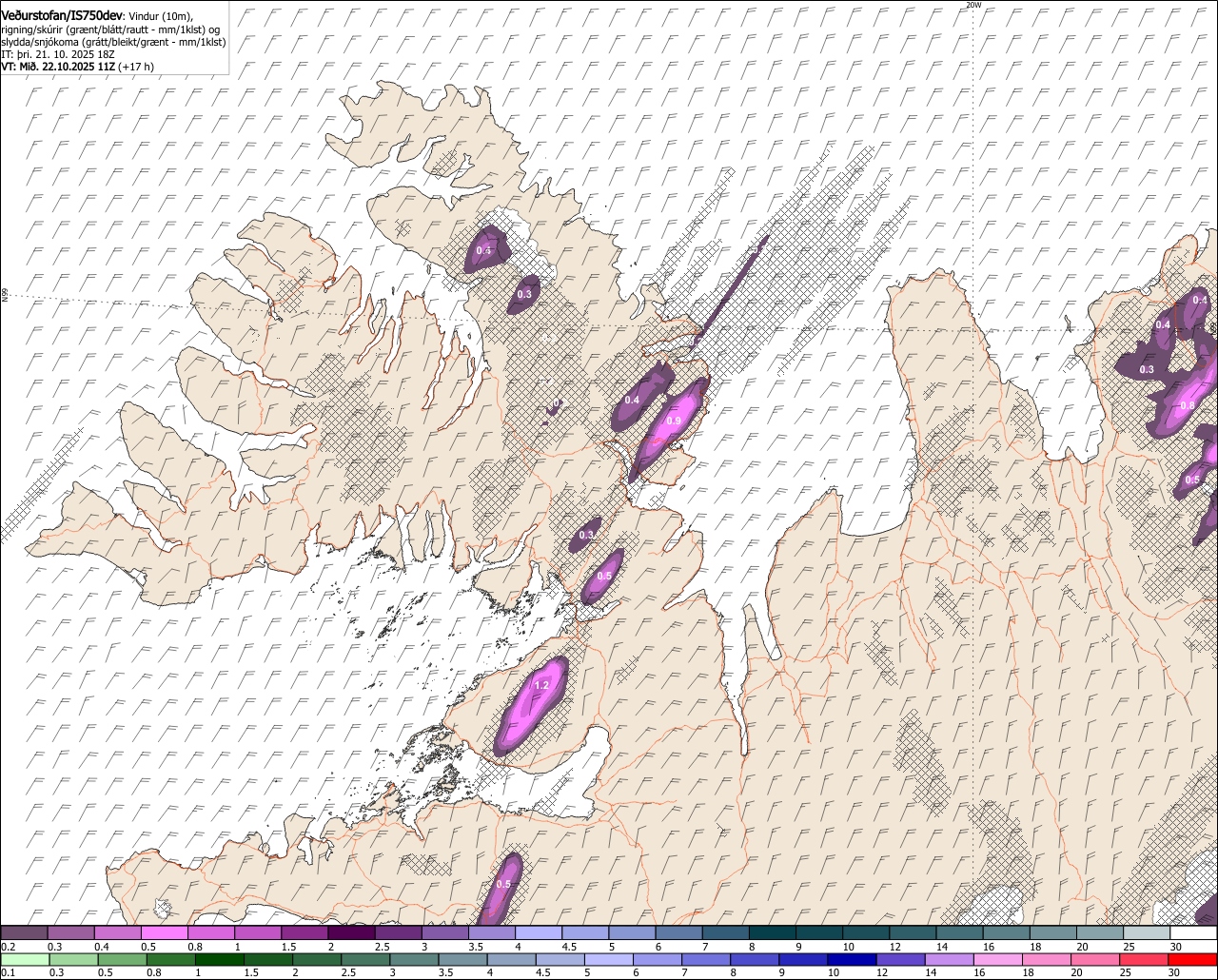1218x980 pixels.
Task: Select the rain legend swatch labeled 1
Action: tap(219, 959)
